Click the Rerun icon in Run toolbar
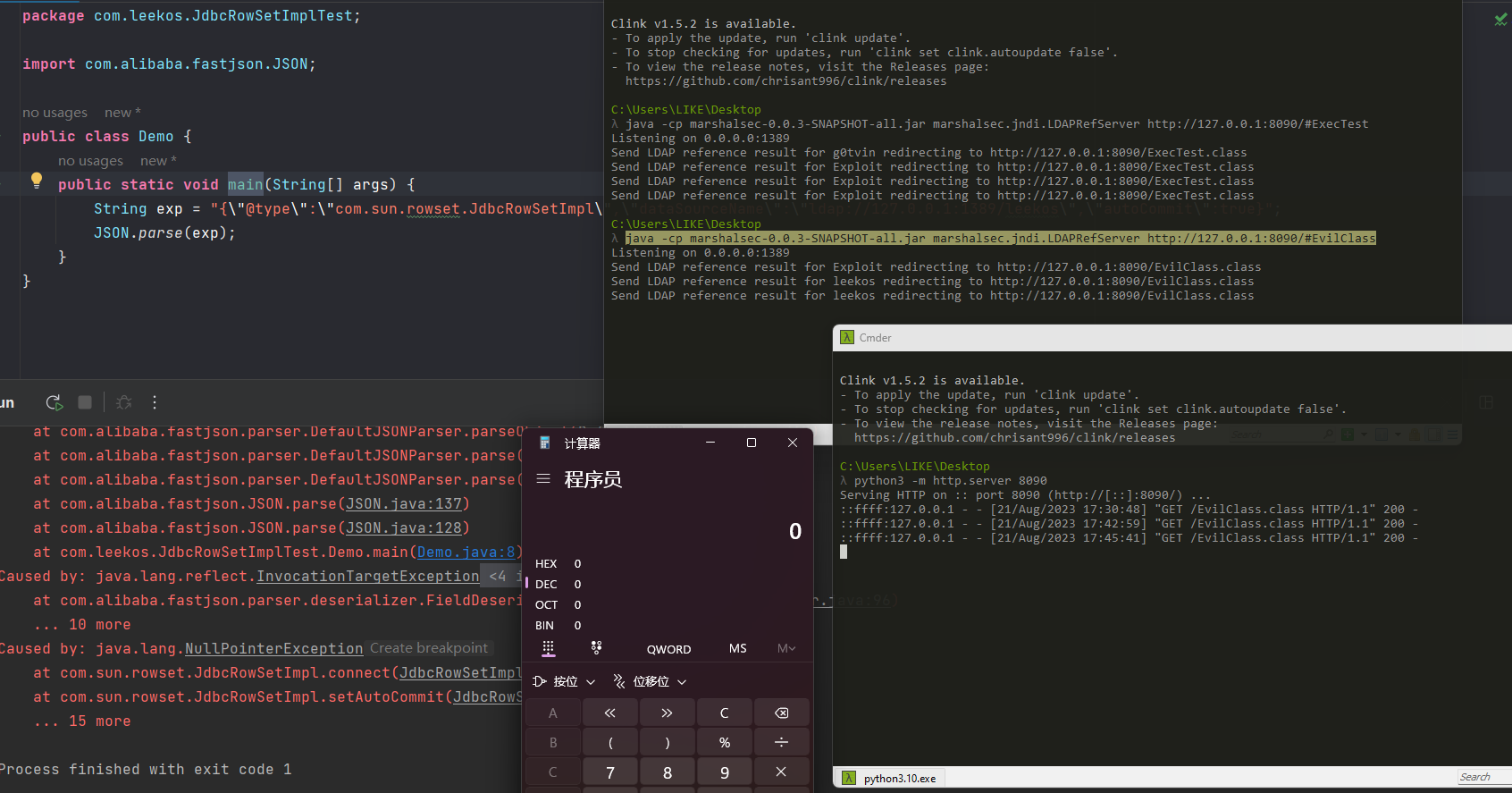The width and height of the screenshot is (1512, 793). click(55, 402)
